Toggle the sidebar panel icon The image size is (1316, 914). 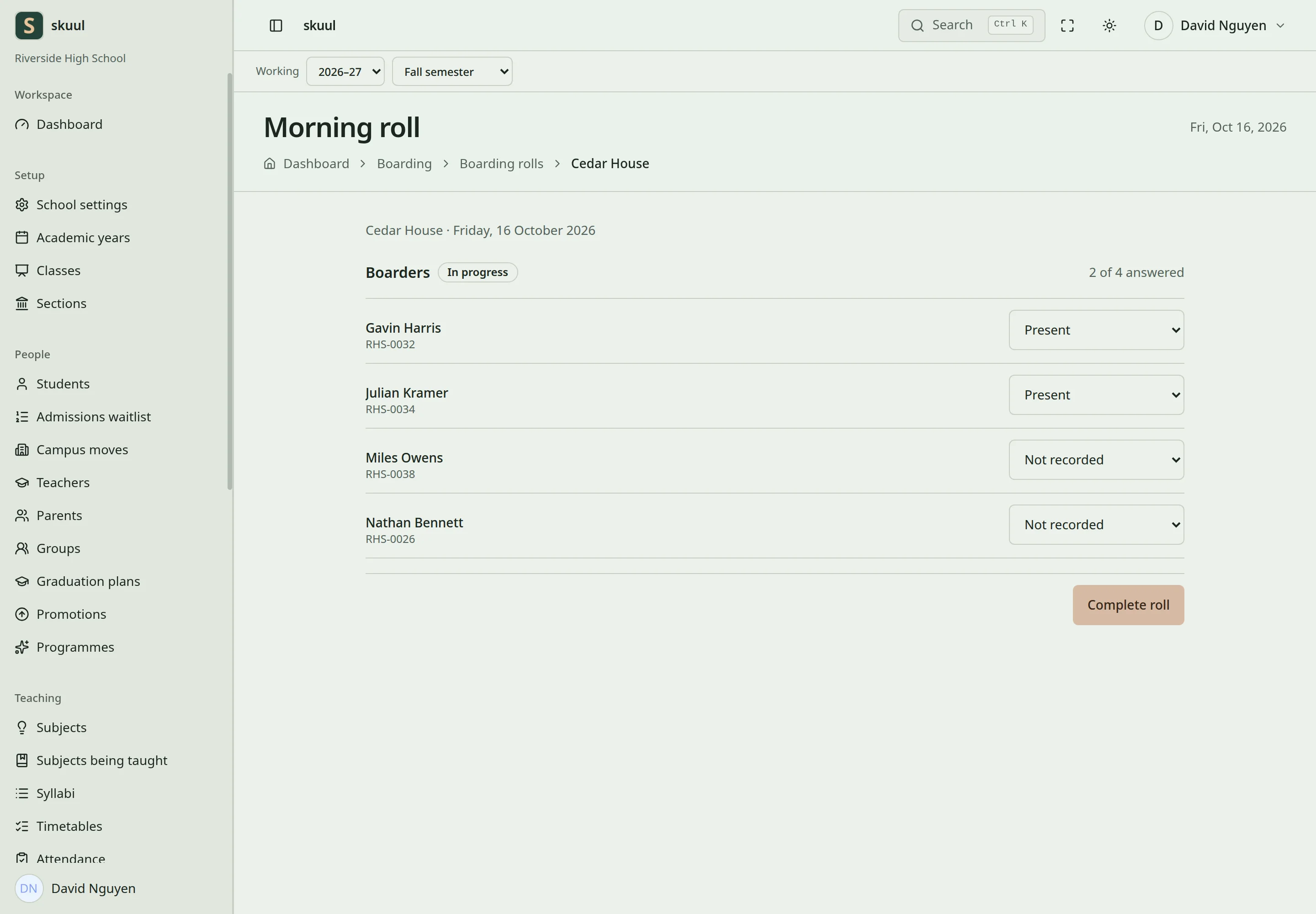tap(276, 25)
